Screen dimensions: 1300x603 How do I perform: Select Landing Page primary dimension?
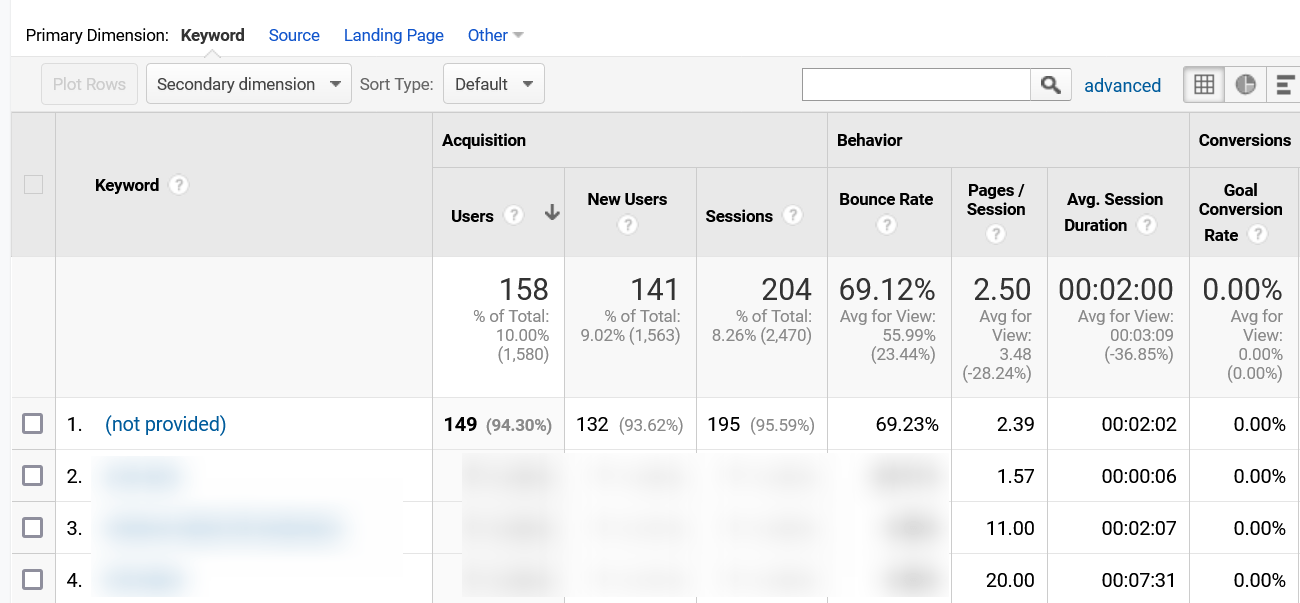click(393, 36)
